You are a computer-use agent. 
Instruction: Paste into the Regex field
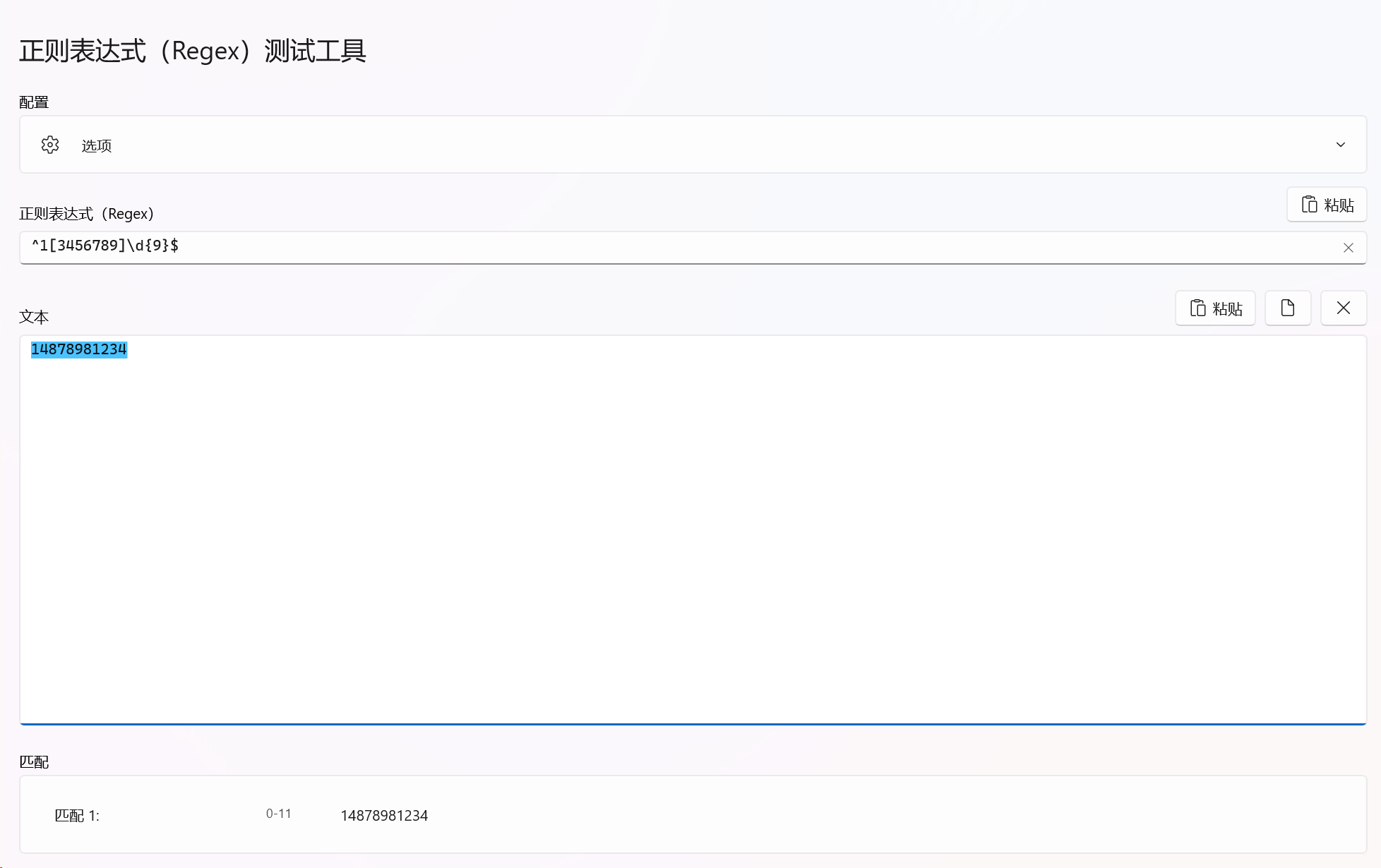click(1327, 205)
